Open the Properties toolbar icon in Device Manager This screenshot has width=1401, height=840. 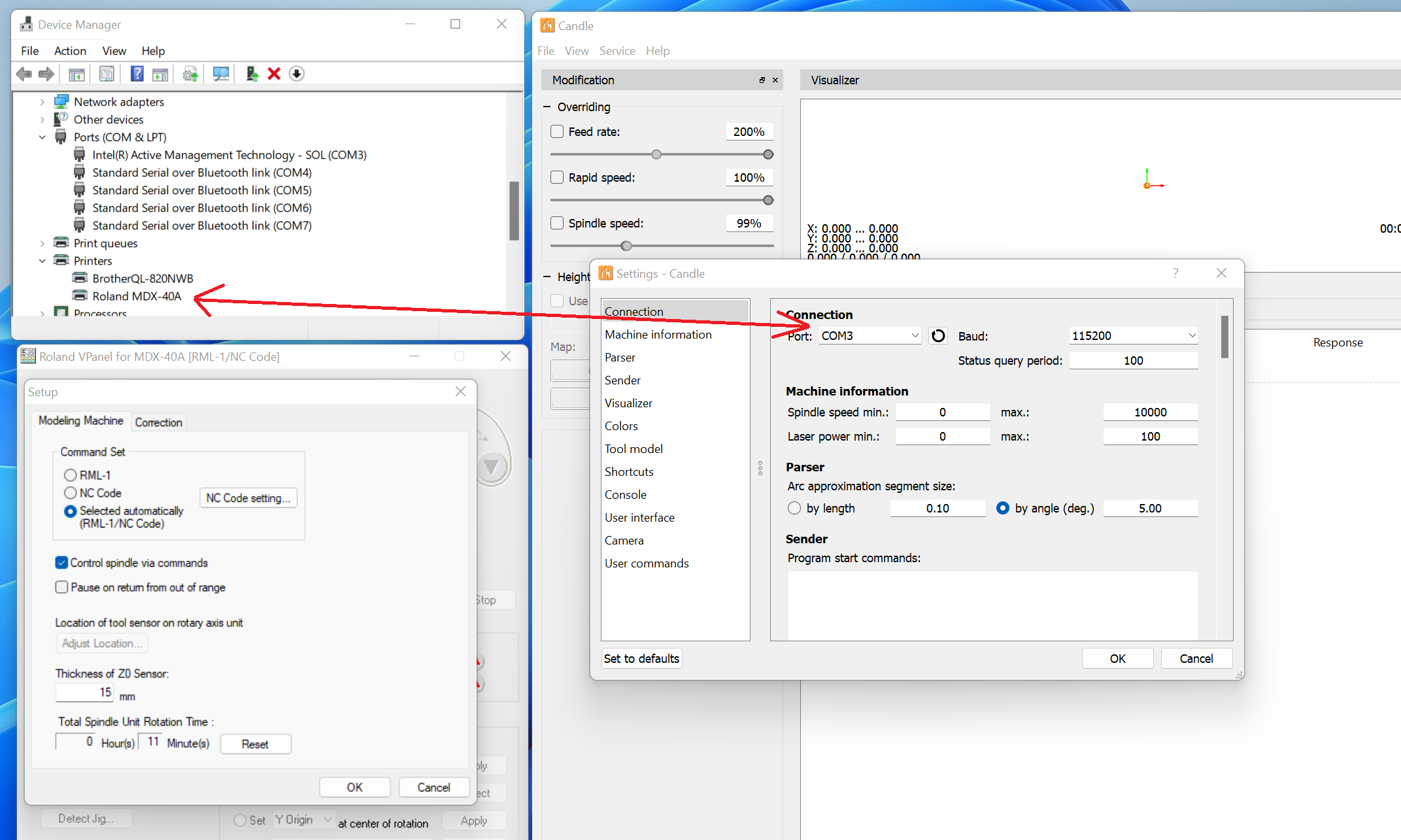[107, 74]
